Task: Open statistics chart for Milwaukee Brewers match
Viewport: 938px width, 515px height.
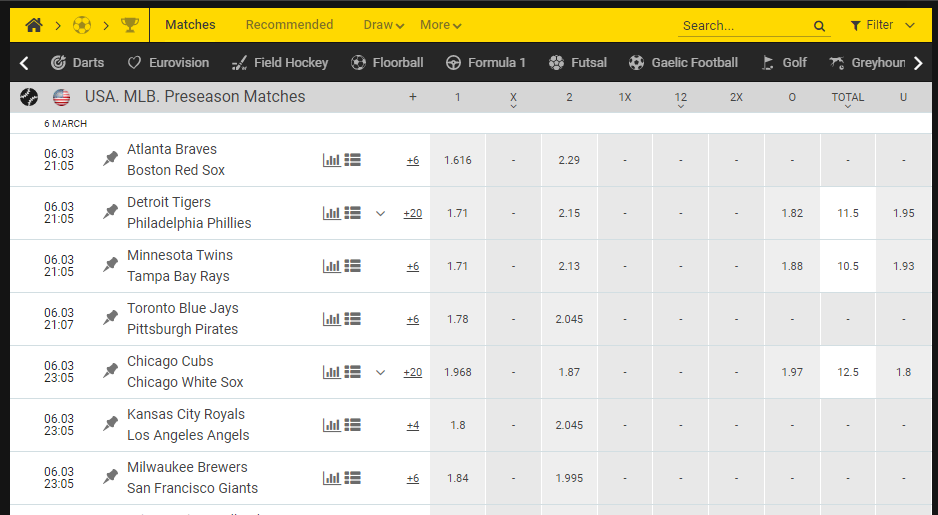Action: pyautogui.click(x=331, y=478)
